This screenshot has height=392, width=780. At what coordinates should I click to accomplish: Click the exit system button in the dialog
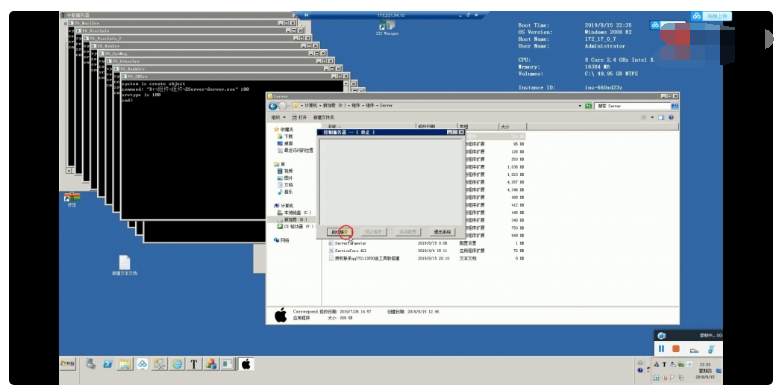point(441,232)
